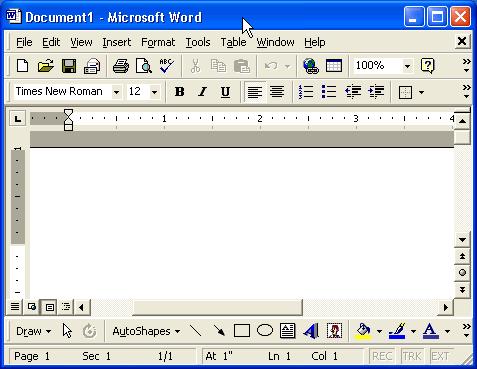Click Select Browse Object circle button
Screen dimensions: 477x369
pos(462,273)
